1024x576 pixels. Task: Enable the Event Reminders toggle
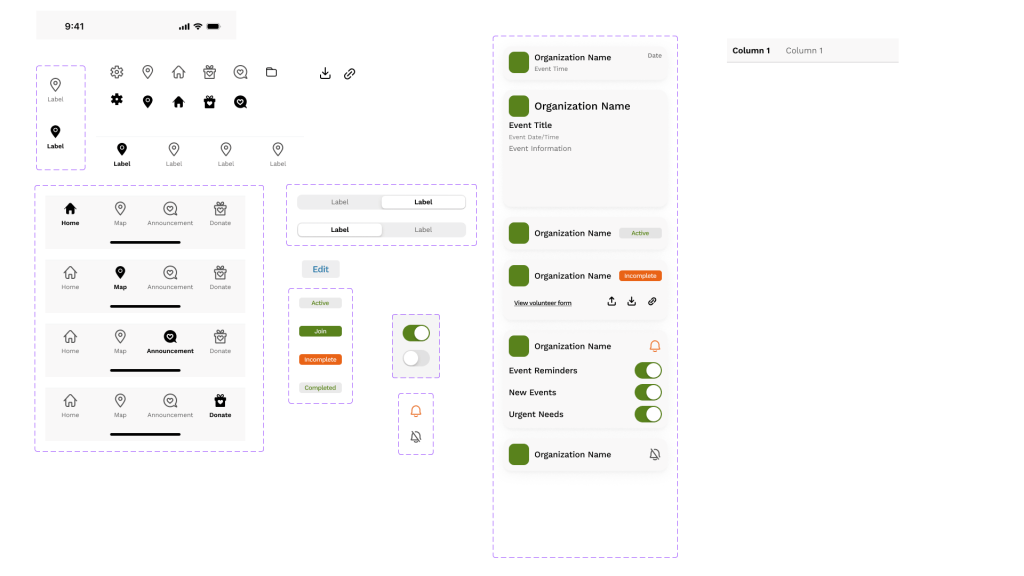coord(648,370)
